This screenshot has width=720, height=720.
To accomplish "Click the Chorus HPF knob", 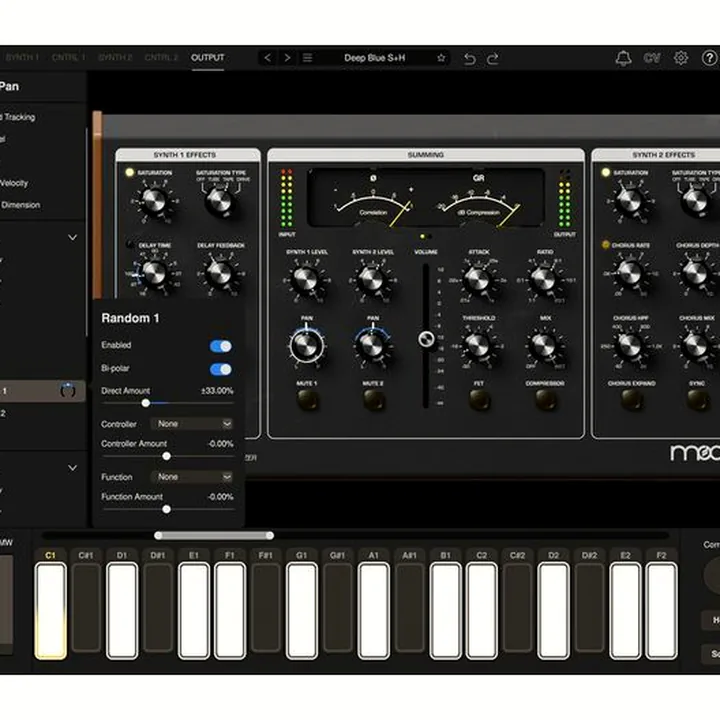I will 630,345.
